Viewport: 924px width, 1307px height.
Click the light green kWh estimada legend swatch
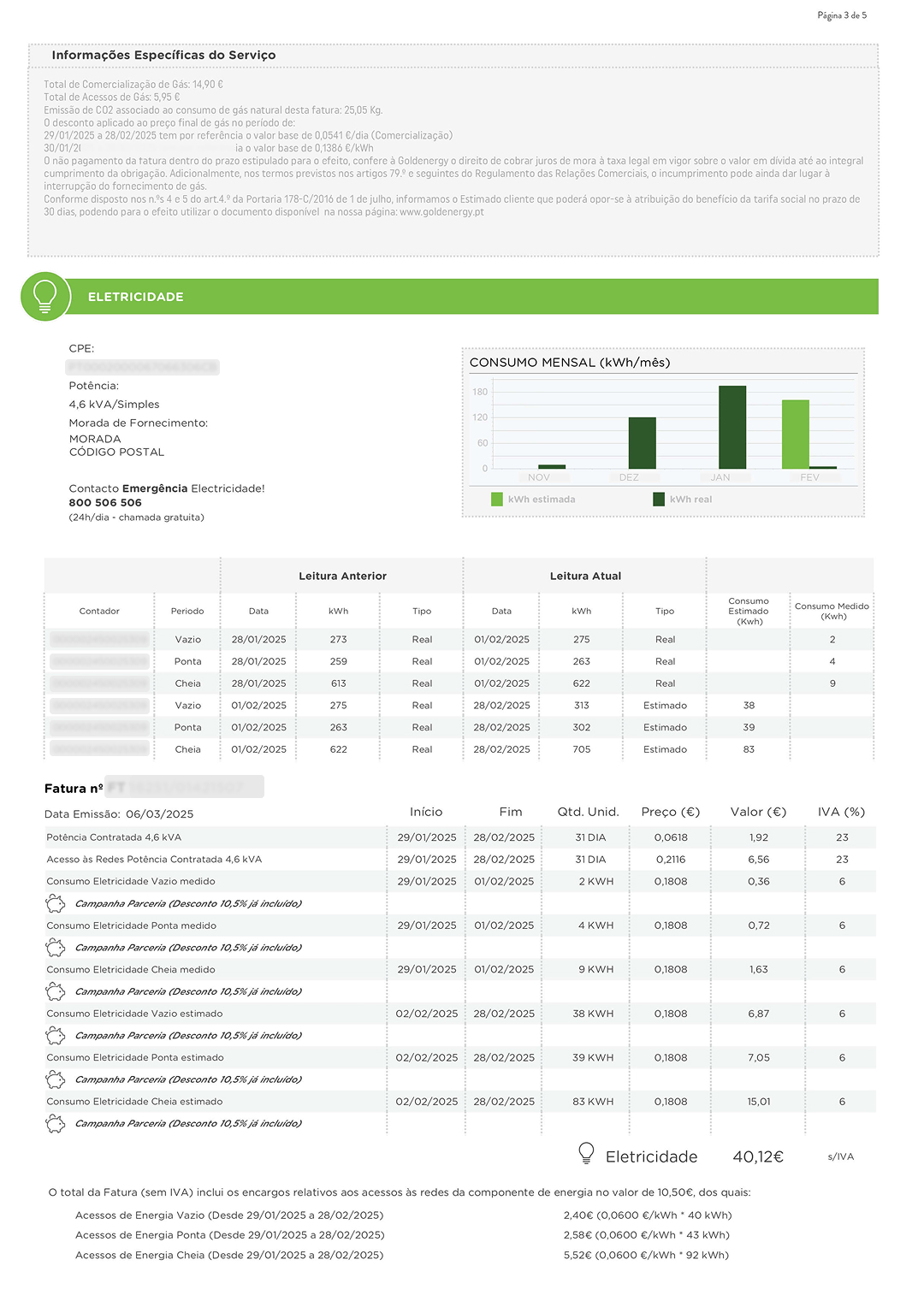click(x=497, y=500)
